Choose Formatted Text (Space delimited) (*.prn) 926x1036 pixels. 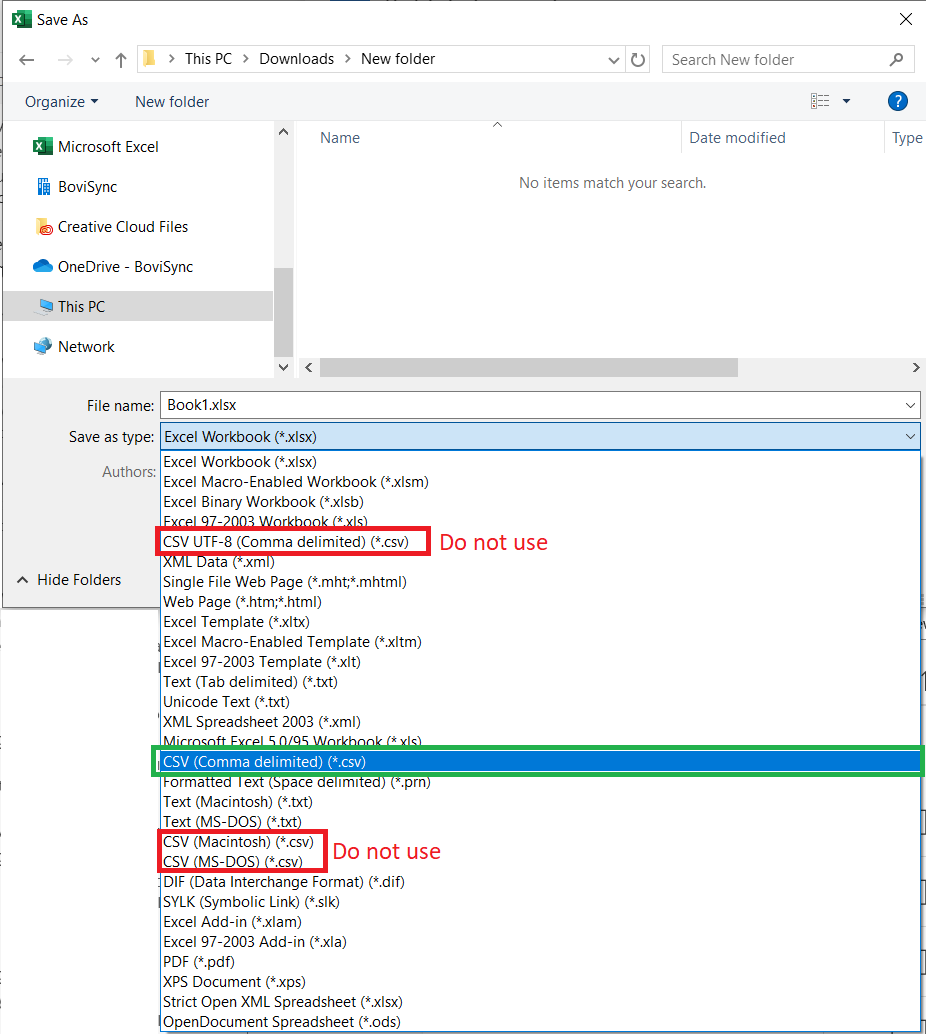(x=541, y=782)
